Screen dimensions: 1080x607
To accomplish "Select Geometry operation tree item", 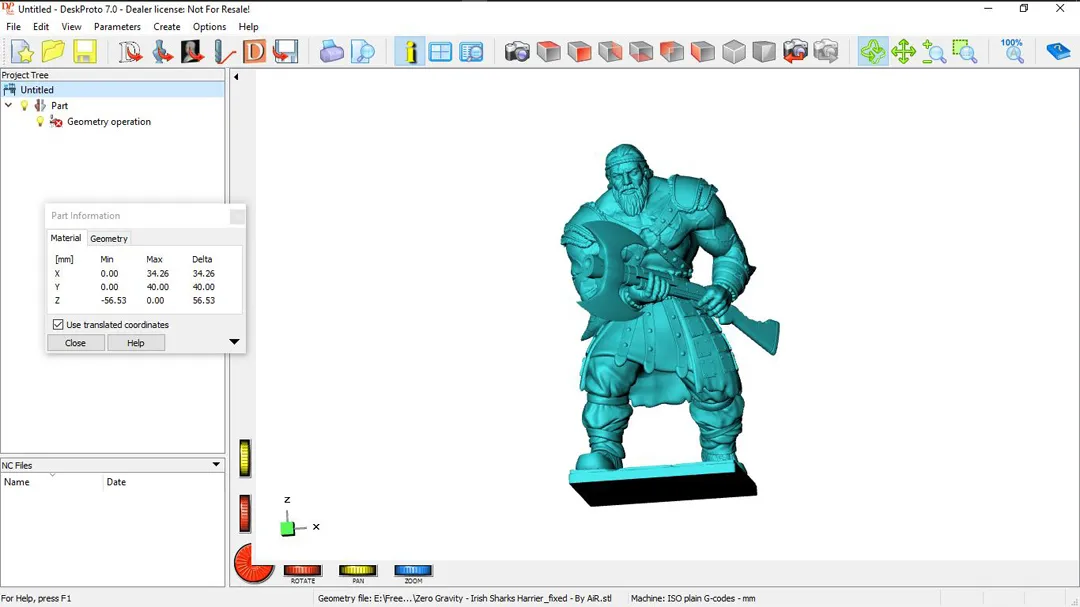I will coord(109,121).
